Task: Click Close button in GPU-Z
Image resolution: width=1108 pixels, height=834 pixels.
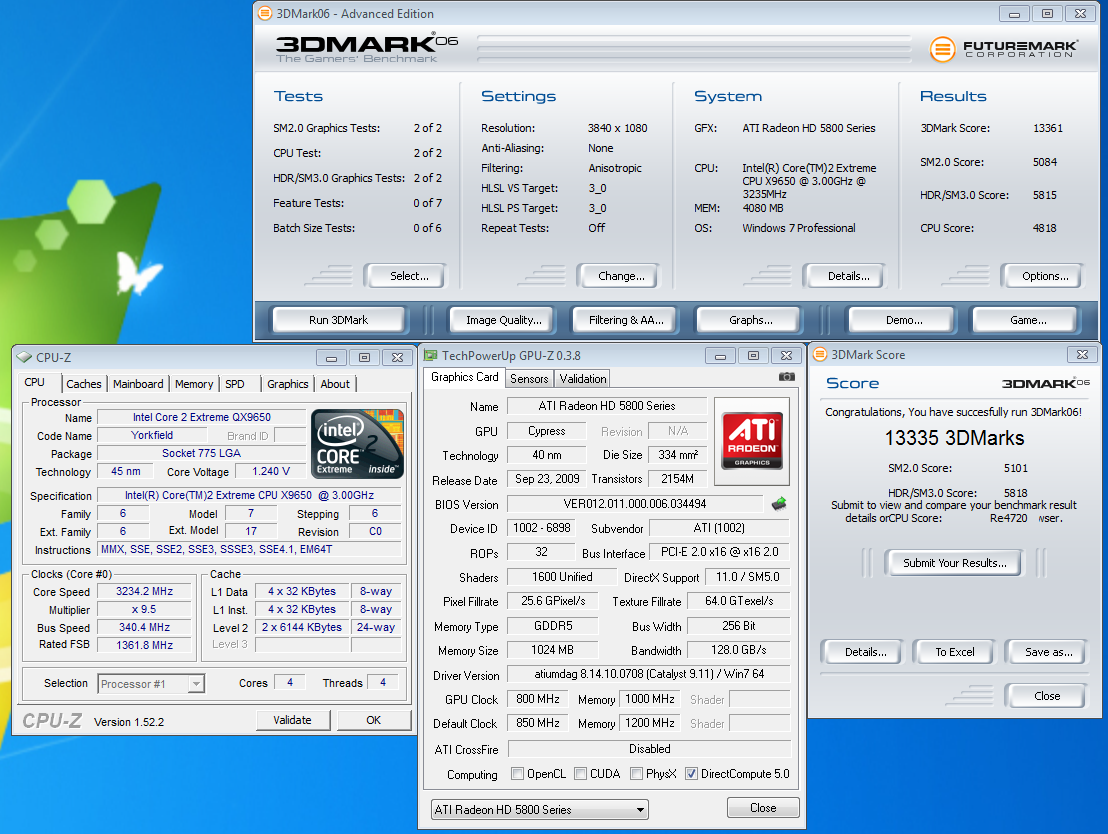Action: coord(762,808)
